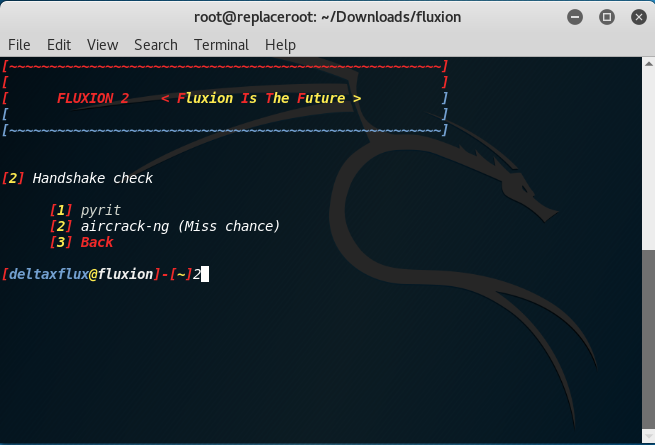Screen dimensions: 655x445
Task: Click the 'deltaxflux@fluxion' prompt text
Action: [81, 274]
